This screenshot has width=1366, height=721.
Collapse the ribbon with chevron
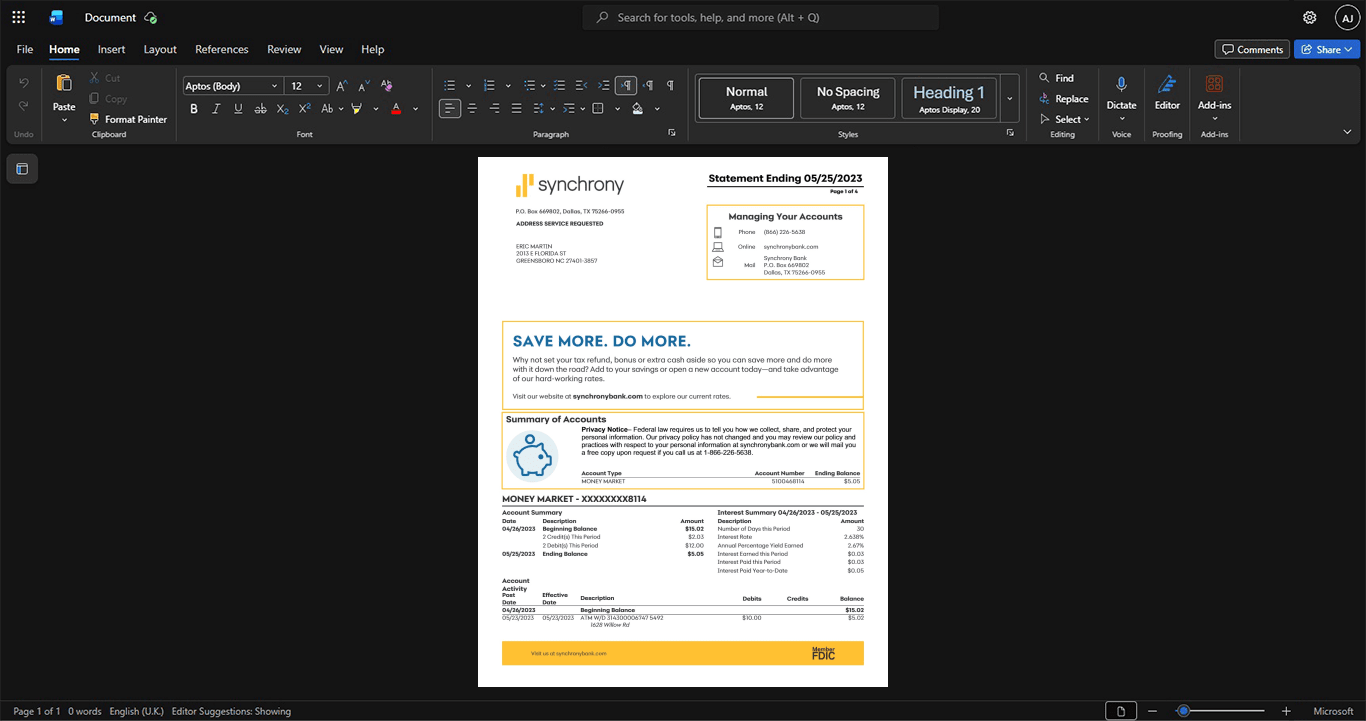click(x=1347, y=131)
